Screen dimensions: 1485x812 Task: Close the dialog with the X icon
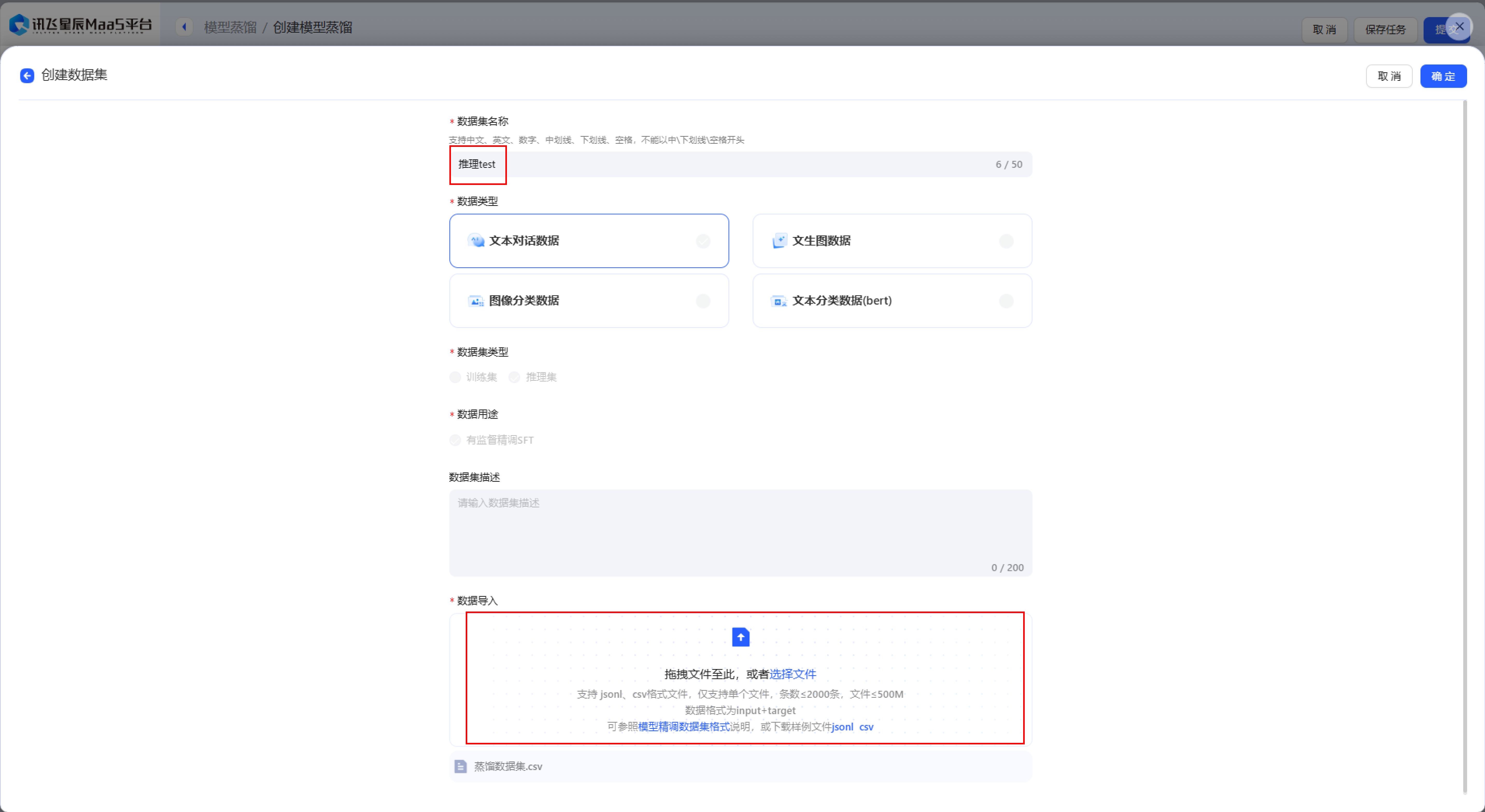[x=1459, y=26]
